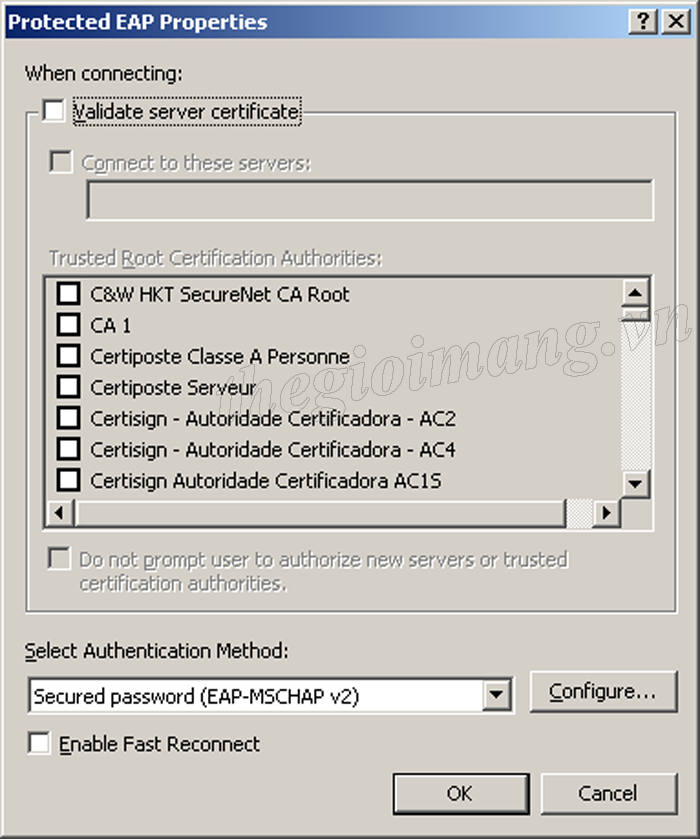
Task: Click the Configure... button
Action: click(x=603, y=691)
